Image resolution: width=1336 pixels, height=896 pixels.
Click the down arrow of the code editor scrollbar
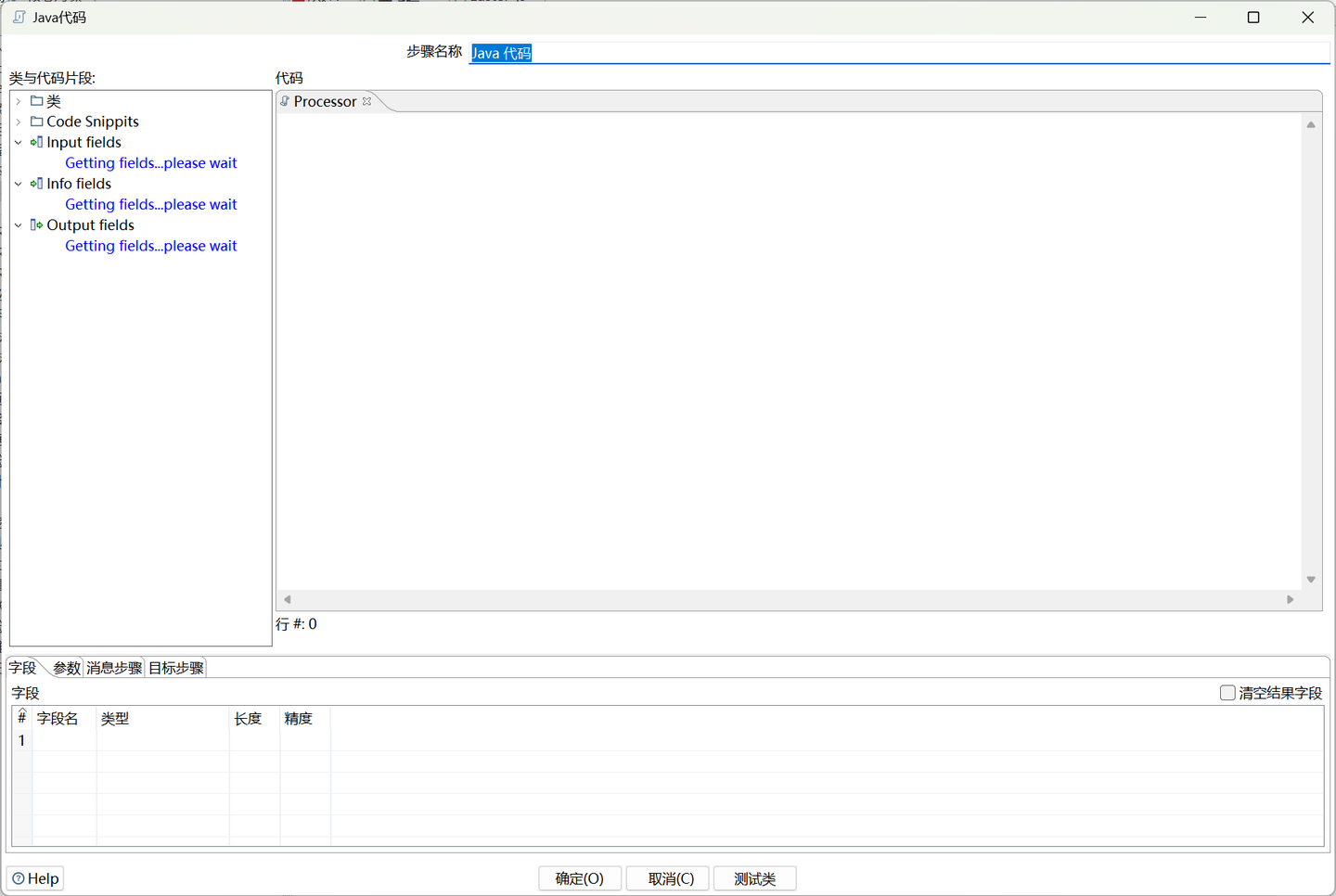[x=1310, y=578]
